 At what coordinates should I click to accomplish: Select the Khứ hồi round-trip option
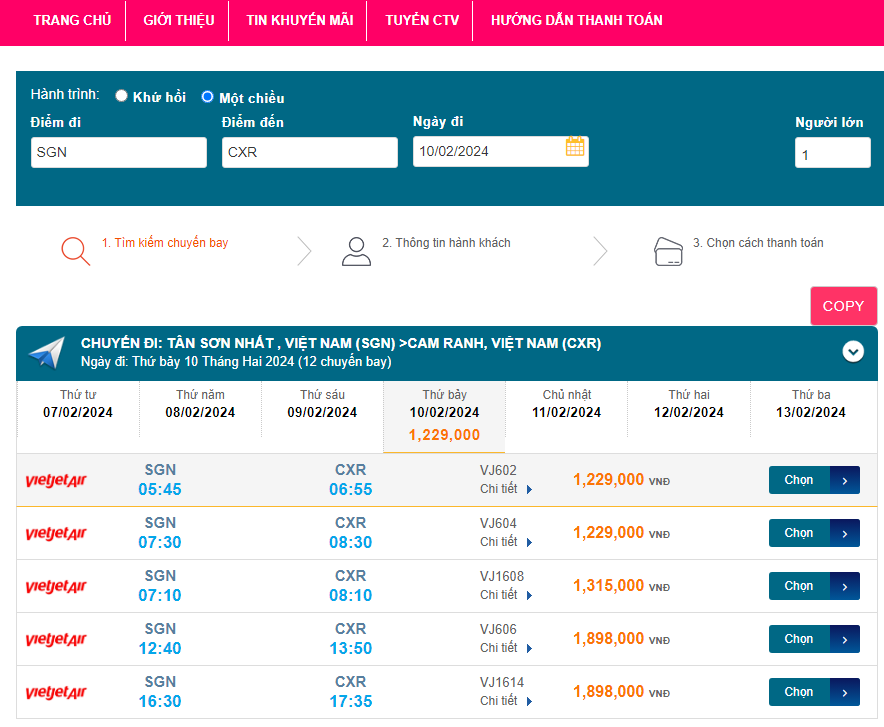pos(122,97)
